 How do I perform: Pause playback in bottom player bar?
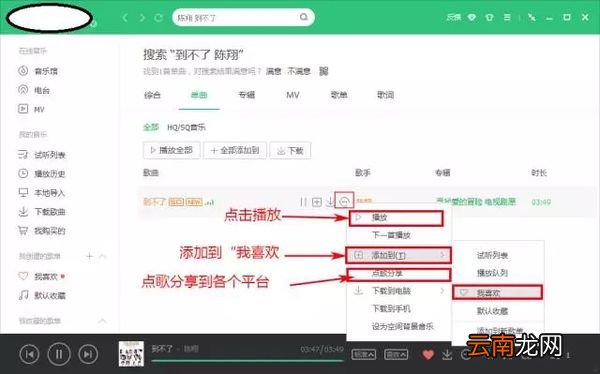tap(59, 354)
